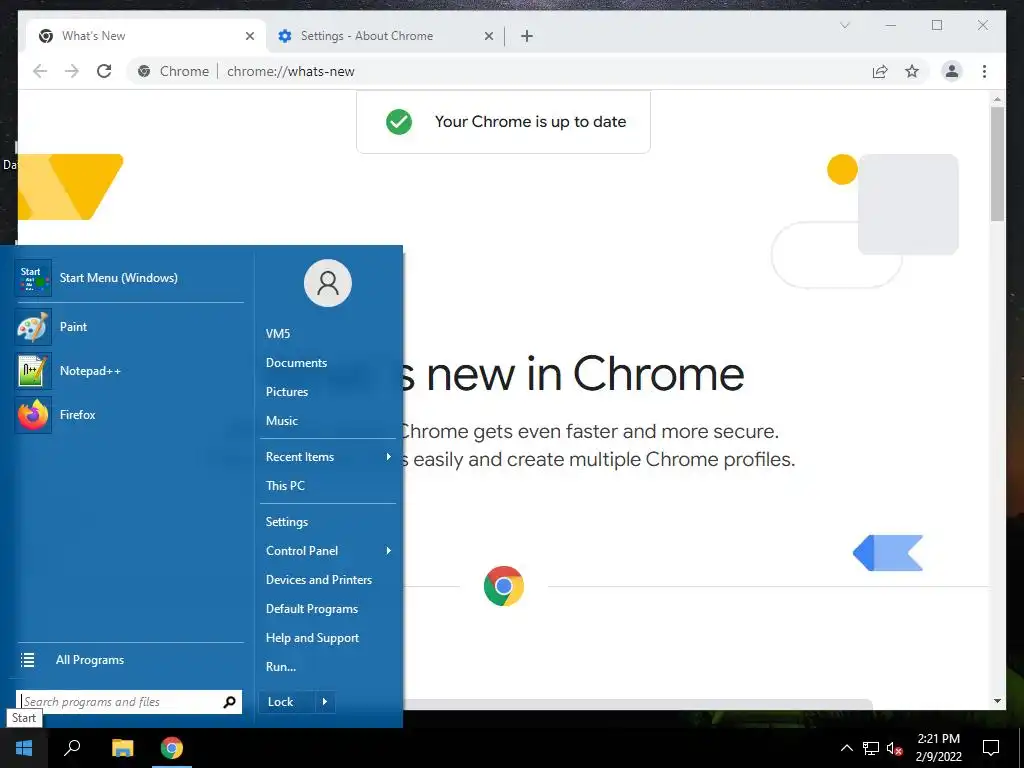Screen dimensions: 1024x768
Task: Click the Chrome site info chip
Action: (x=174, y=71)
